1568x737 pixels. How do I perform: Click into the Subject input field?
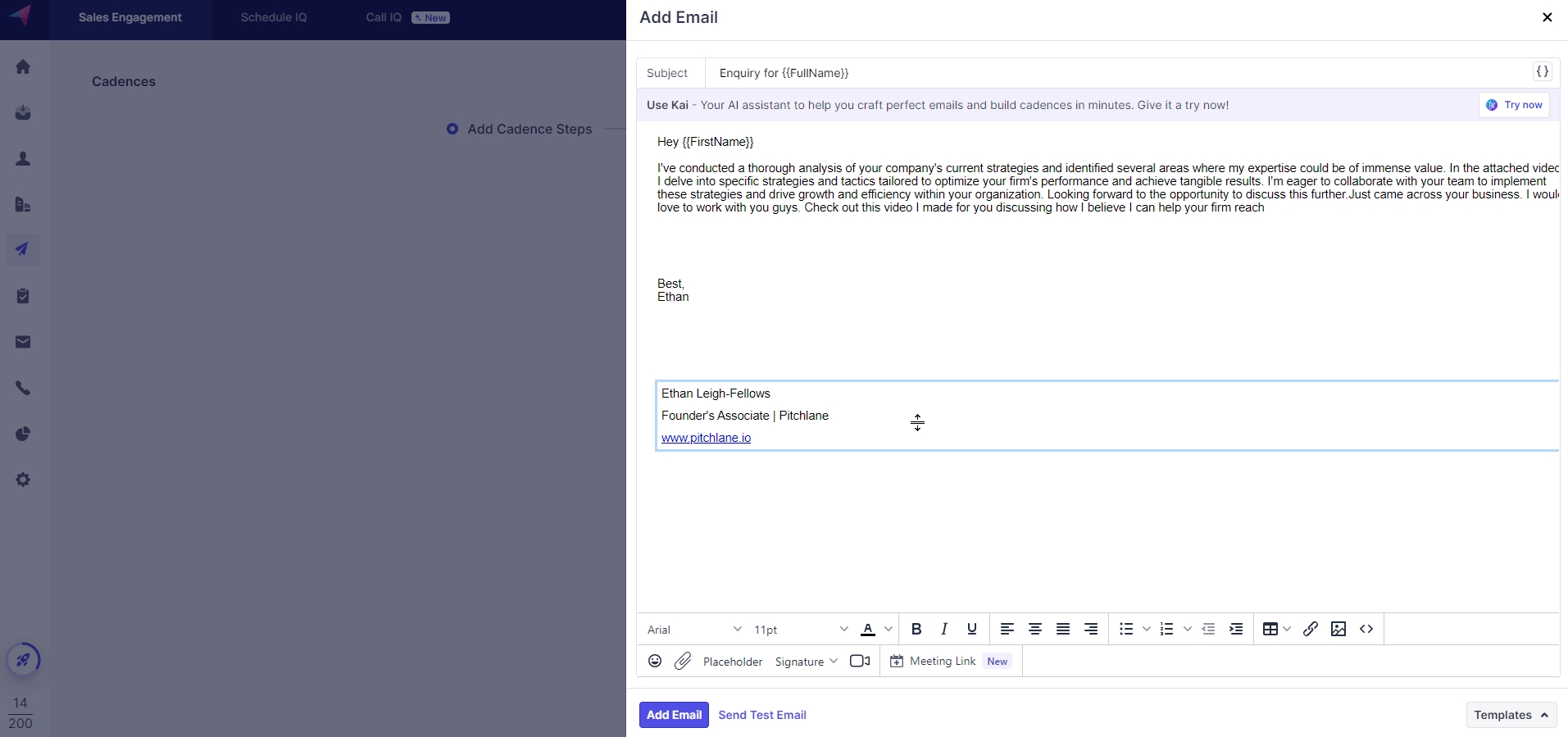tap(1115, 73)
